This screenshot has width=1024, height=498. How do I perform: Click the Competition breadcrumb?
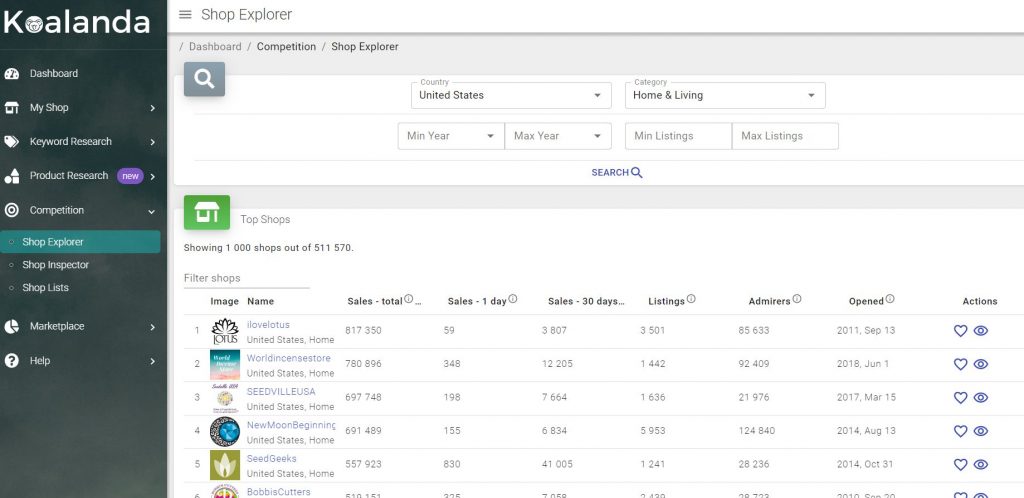(x=286, y=47)
